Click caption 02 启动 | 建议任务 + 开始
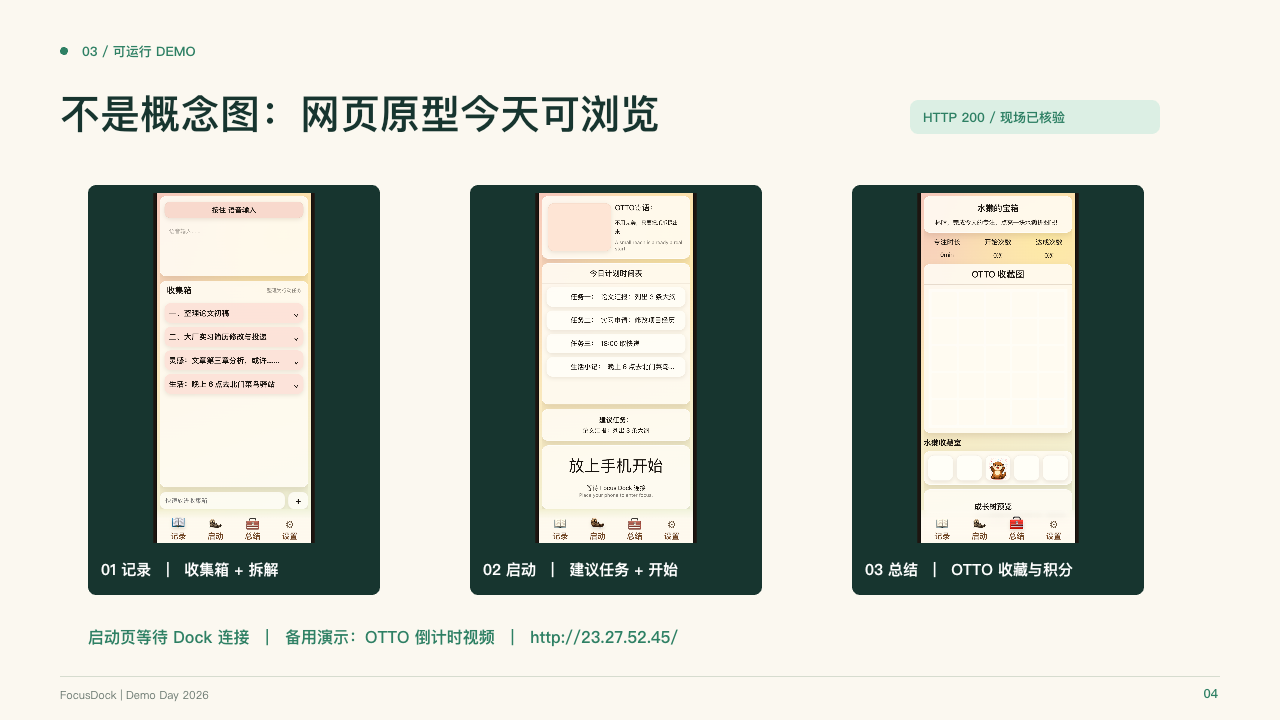Image resolution: width=1280 pixels, height=720 pixels. coord(580,570)
